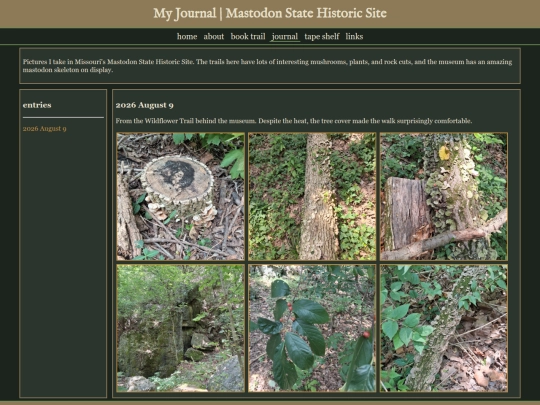540x405 pixels.
Task: Click the entries sidebar heading
Action: pos(37,105)
